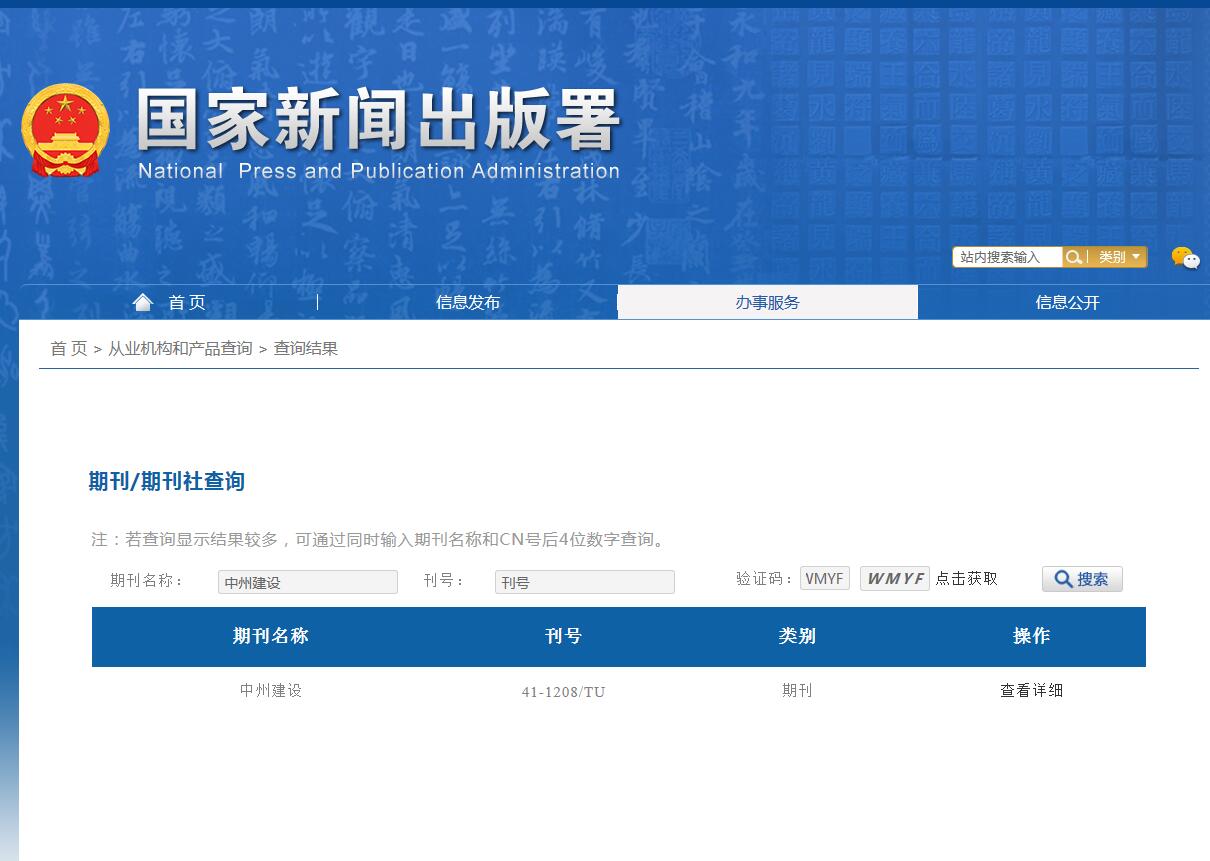Click the WMYF captcha image
The height and width of the screenshot is (861, 1210).
point(893,578)
